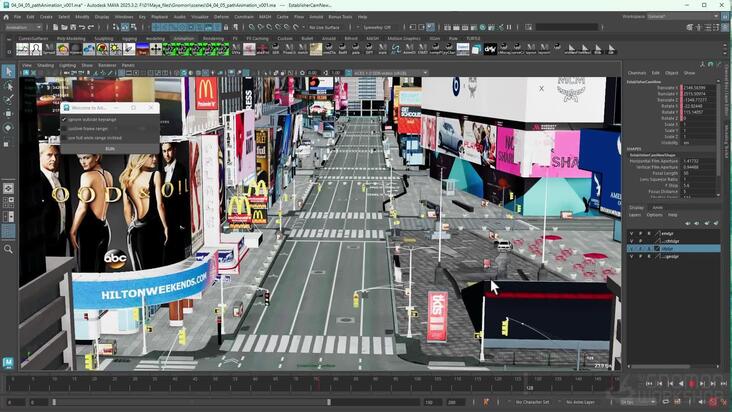Click the black cross move shelf icon
This screenshot has width=732, height=412.
coord(156,49)
